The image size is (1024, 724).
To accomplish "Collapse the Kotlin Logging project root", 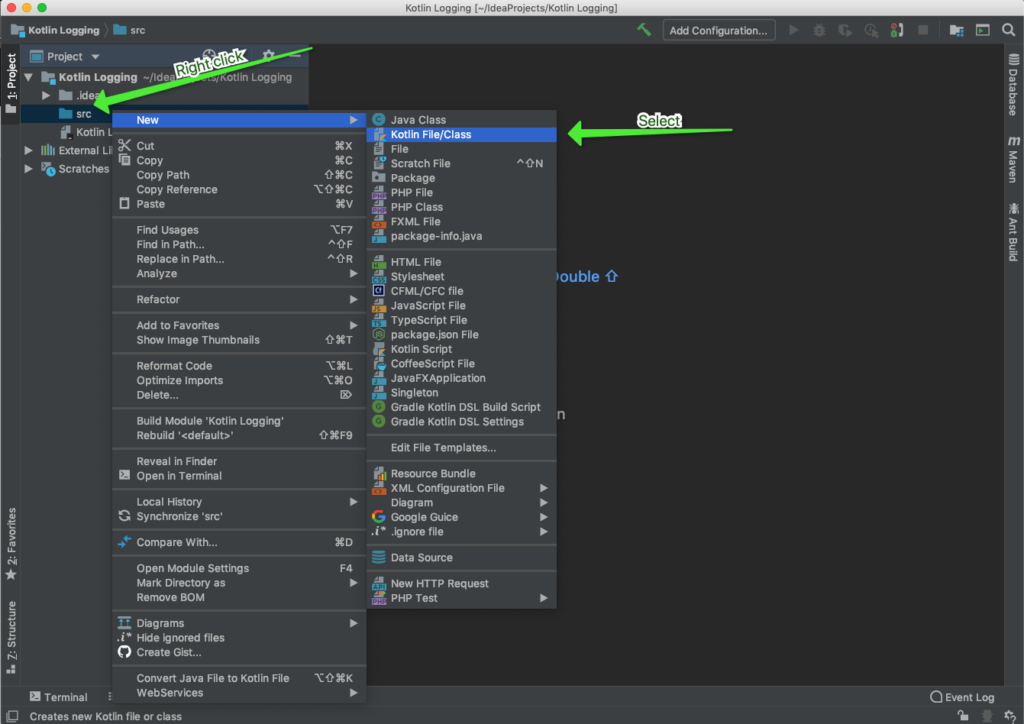I will pos(29,77).
